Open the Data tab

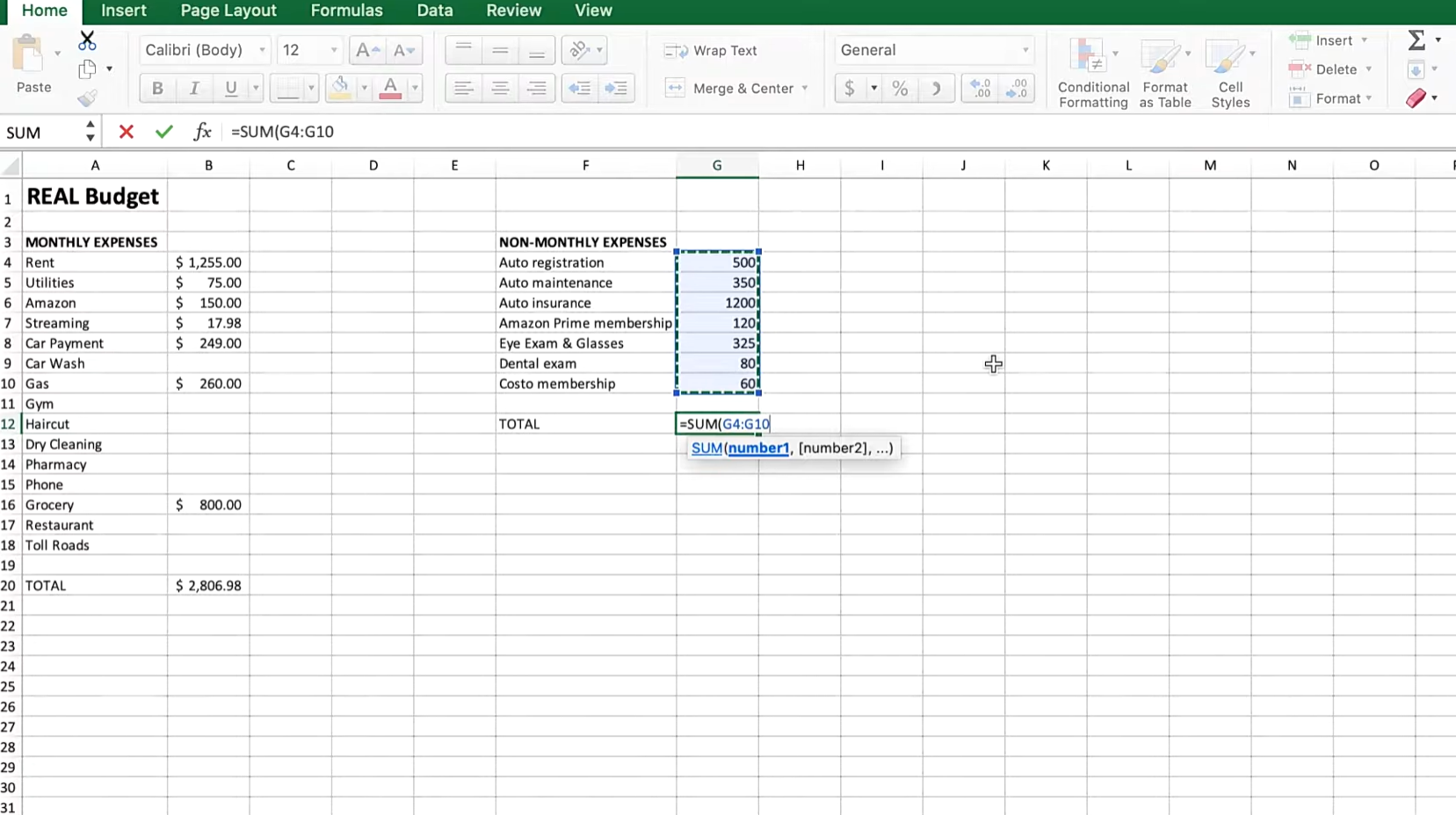click(x=435, y=11)
